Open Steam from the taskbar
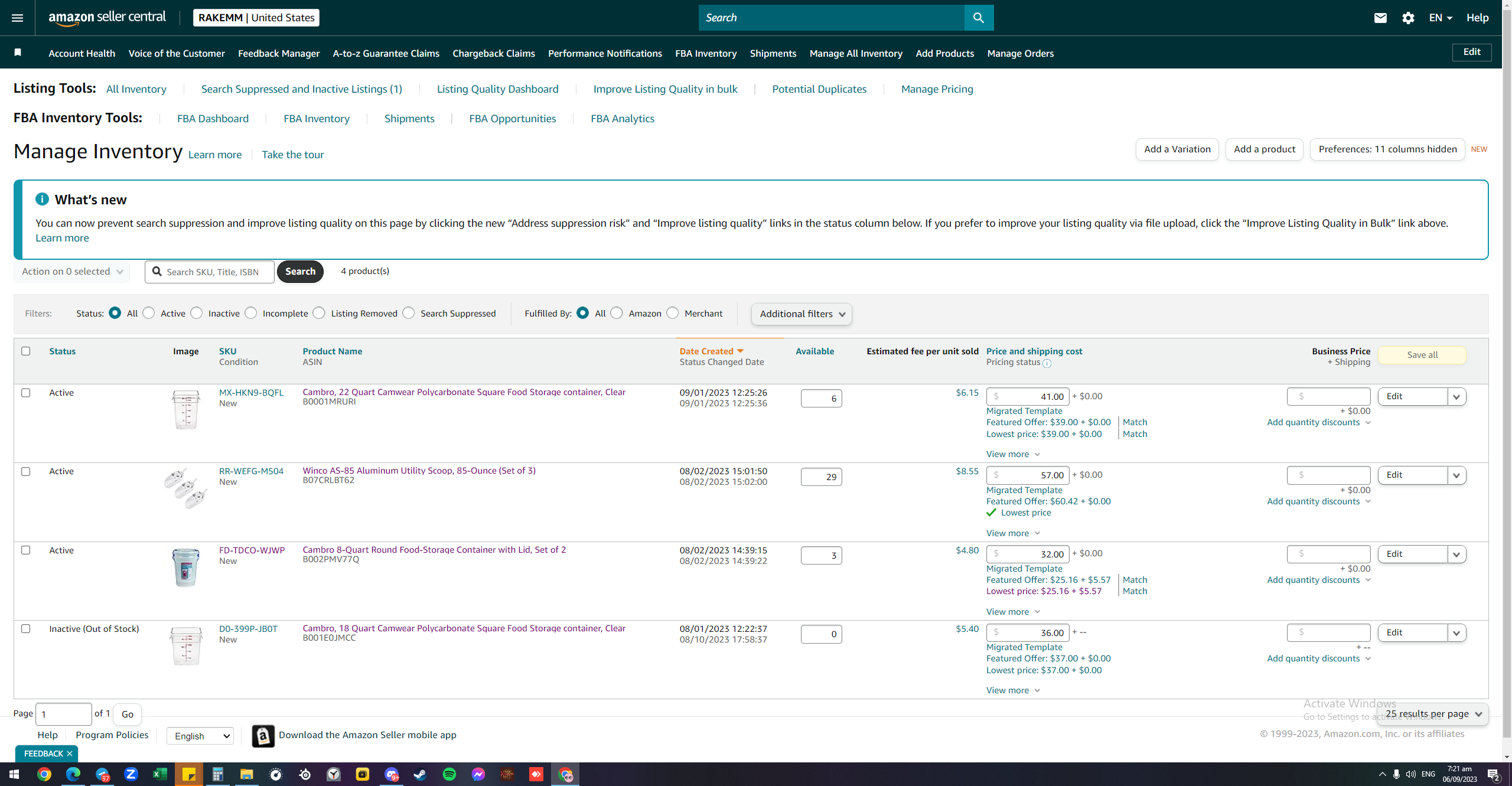The width and height of the screenshot is (1512, 786). click(421, 774)
